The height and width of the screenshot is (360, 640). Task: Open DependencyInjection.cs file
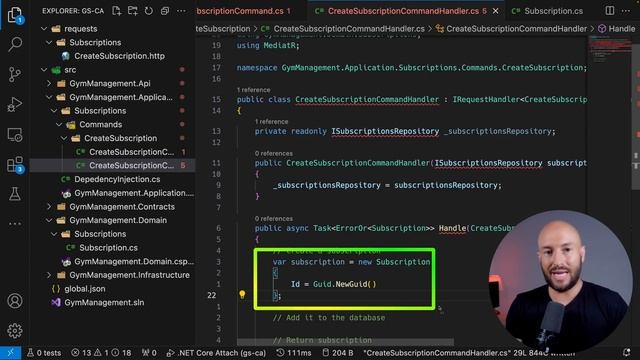[x=117, y=179]
